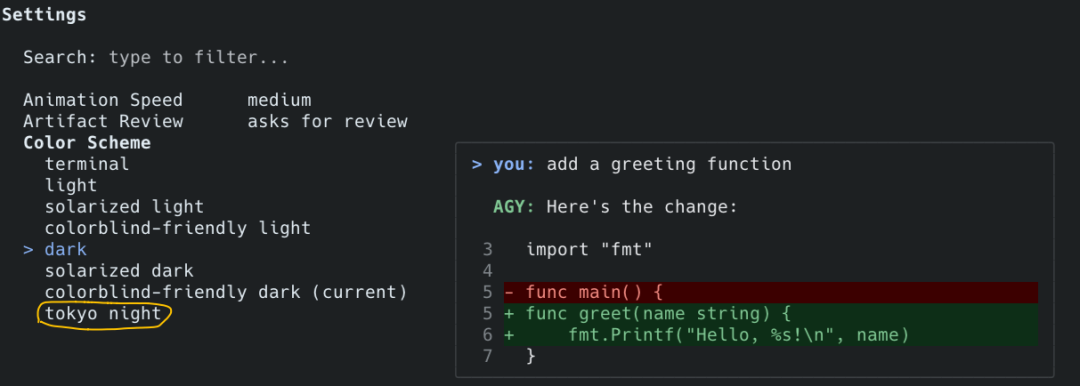Choose the solarized dark color scheme
1080x386 pixels.
coord(119,271)
